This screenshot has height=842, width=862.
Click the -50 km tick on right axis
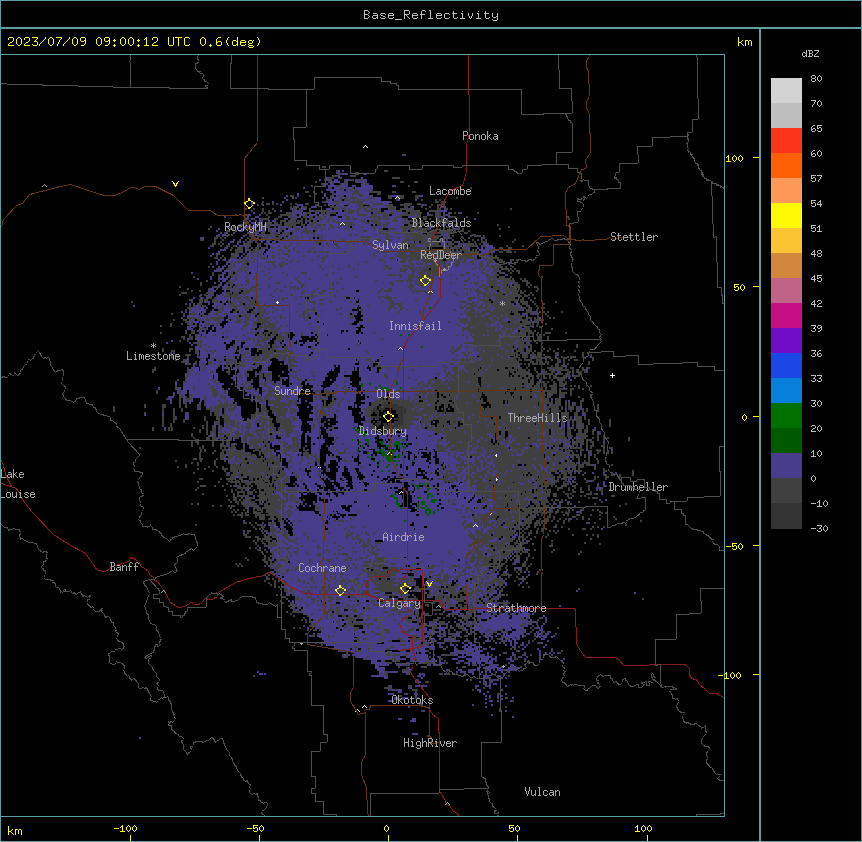click(734, 546)
